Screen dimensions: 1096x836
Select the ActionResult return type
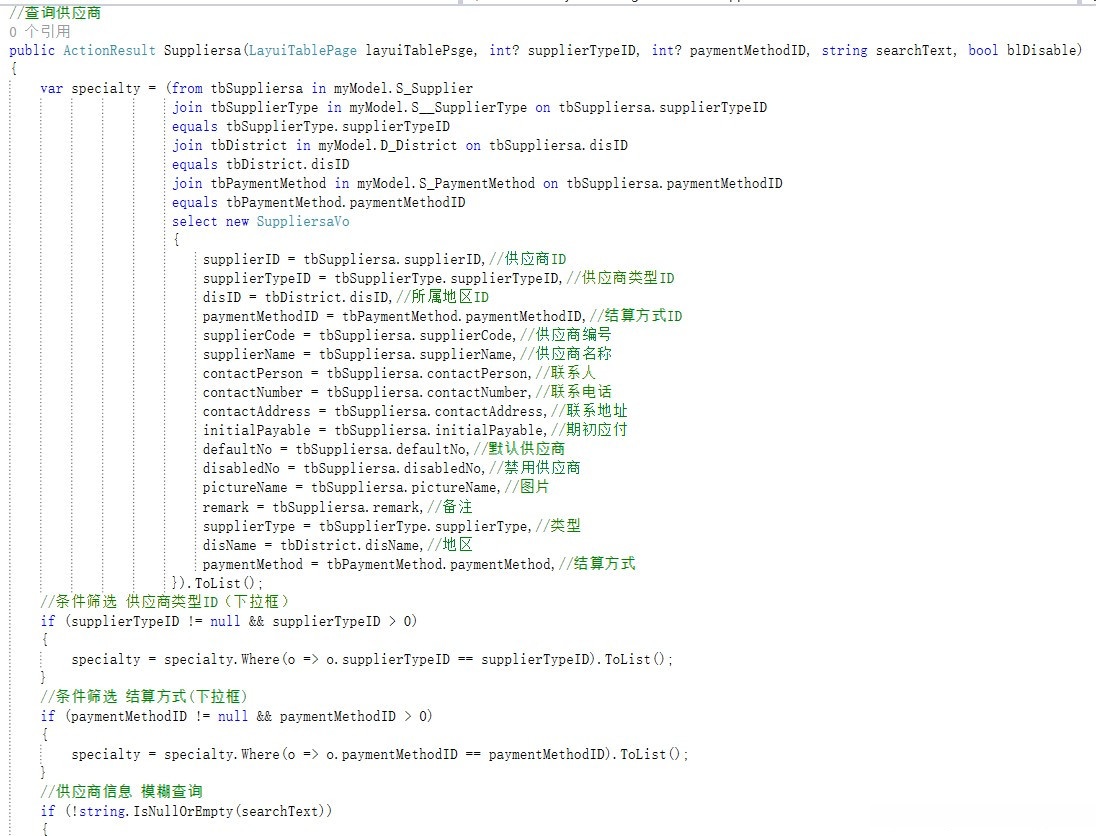pos(109,50)
